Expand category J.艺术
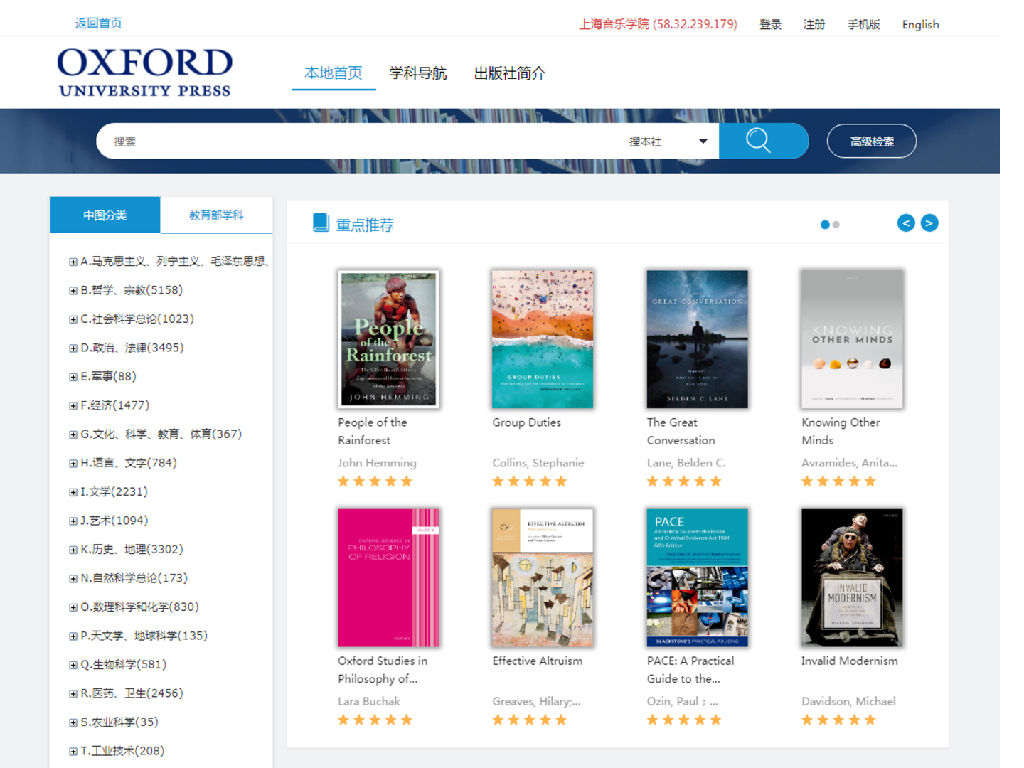1024x768 pixels. click(x=73, y=521)
